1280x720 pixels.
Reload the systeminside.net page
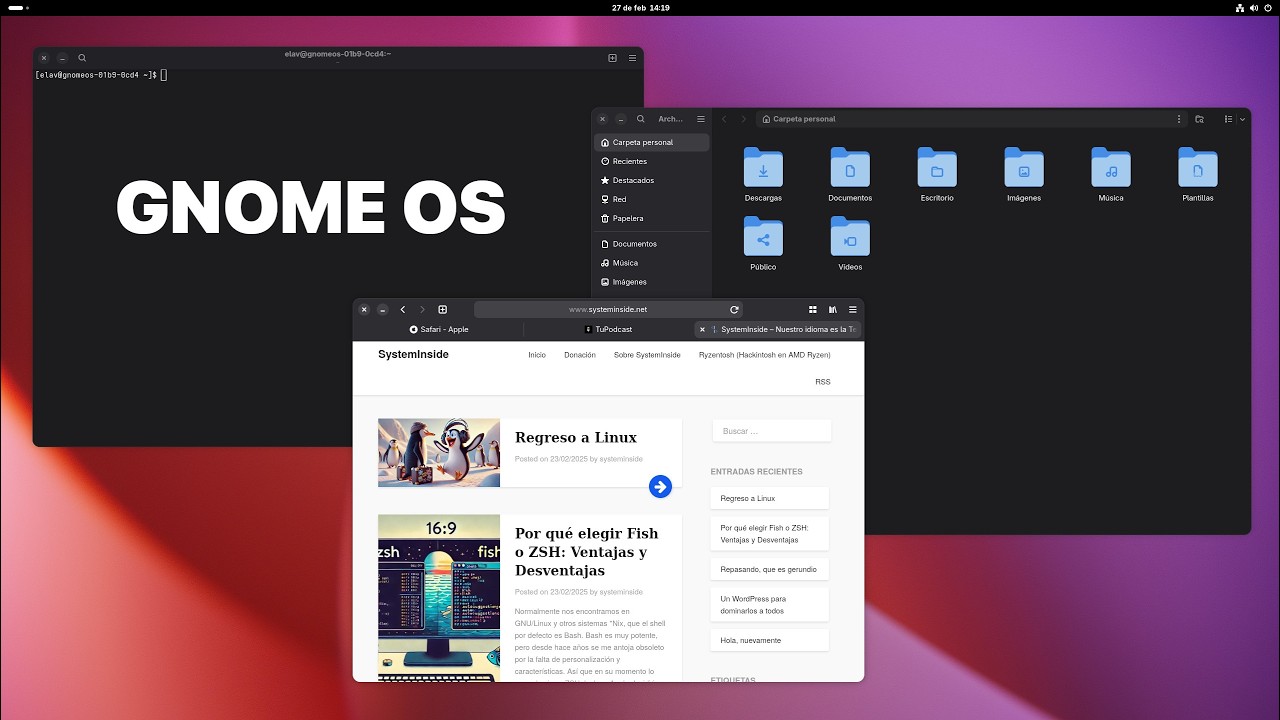pyautogui.click(x=734, y=310)
